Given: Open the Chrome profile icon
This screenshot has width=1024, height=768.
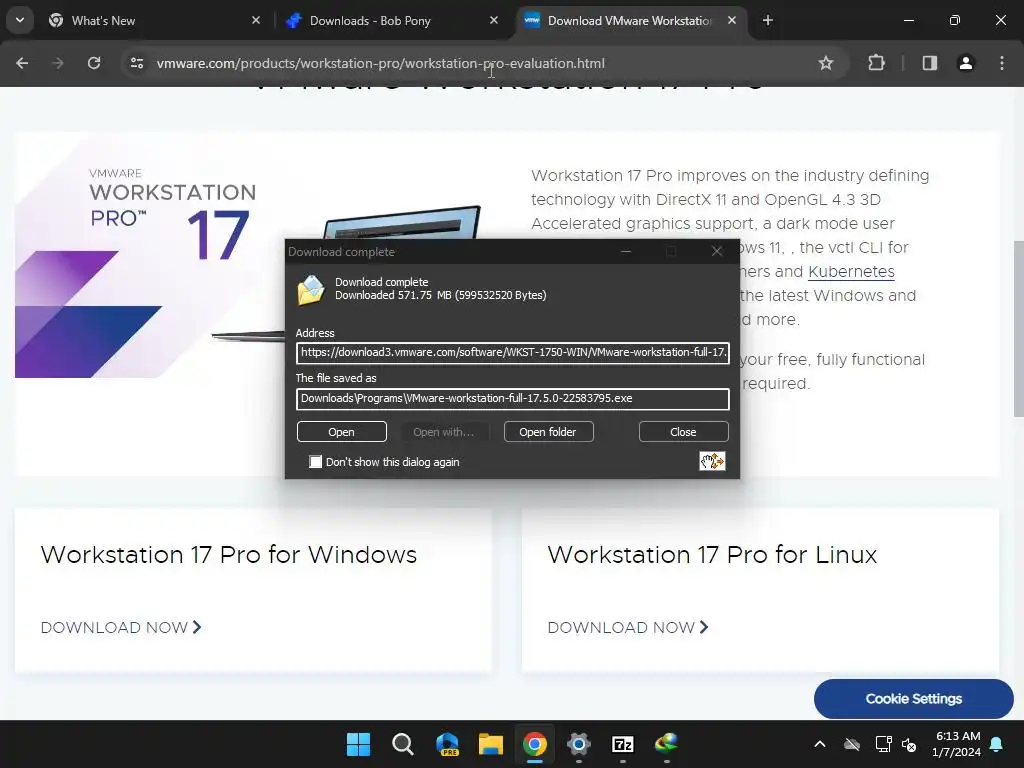Looking at the screenshot, I should pyautogui.click(x=965, y=63).
